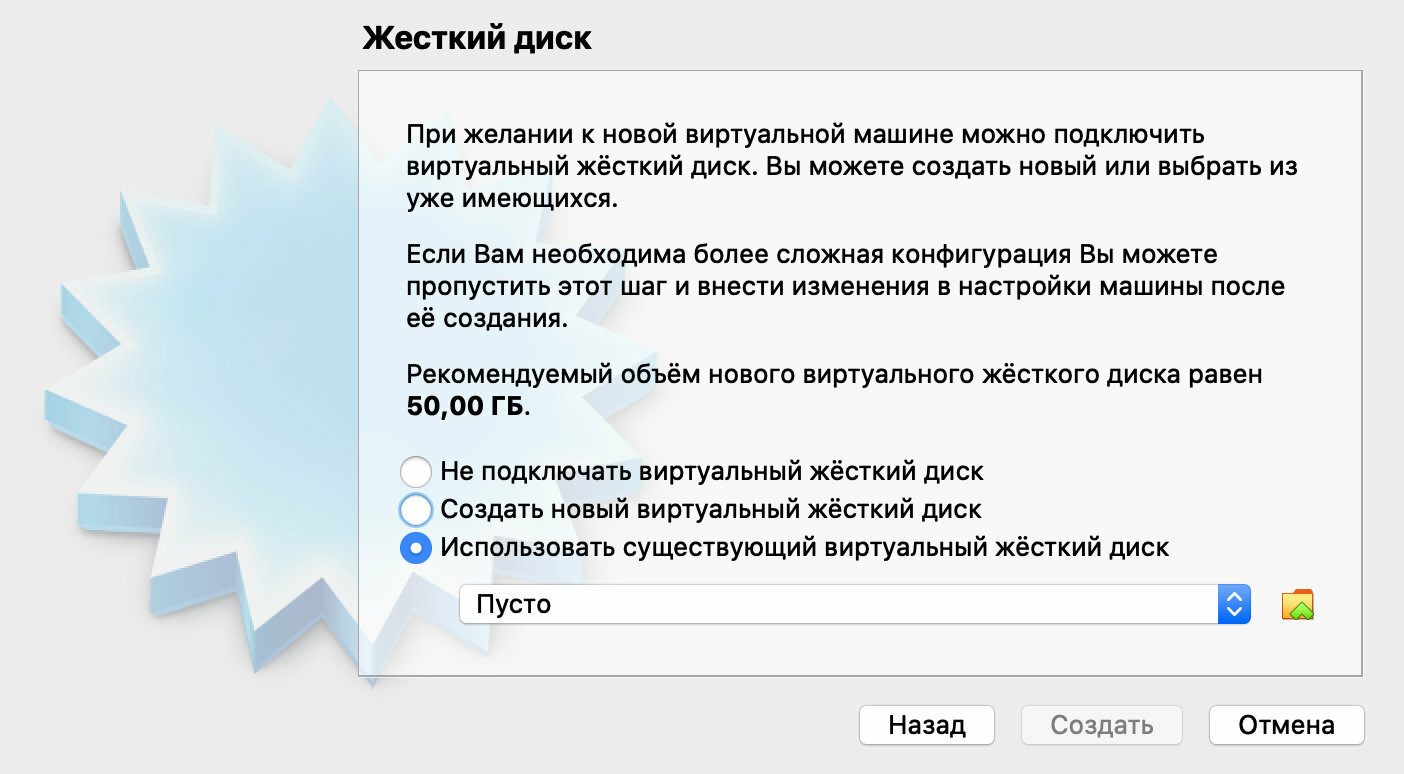Viewport: 1404px width, 774px height.
Task: Click the 'Рекомендуемый объём' sentence
Action: tap(835, 391)
